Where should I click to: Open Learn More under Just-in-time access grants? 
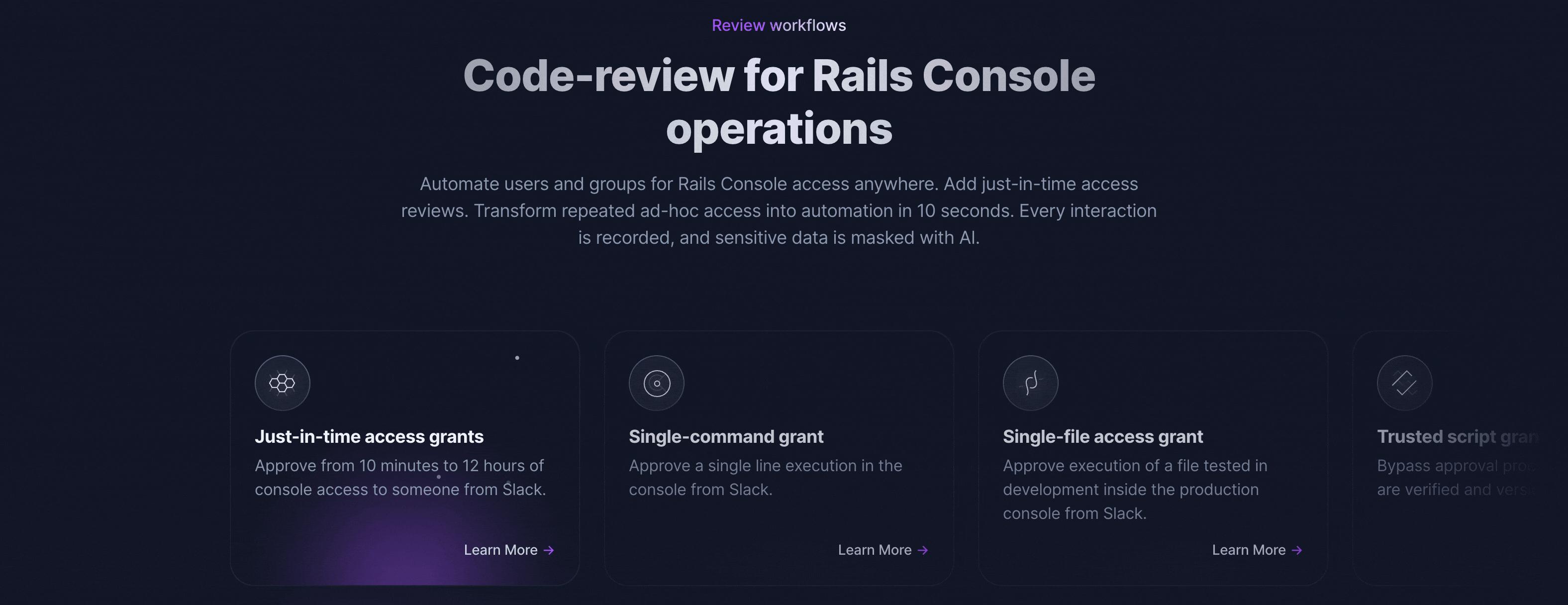509,550
